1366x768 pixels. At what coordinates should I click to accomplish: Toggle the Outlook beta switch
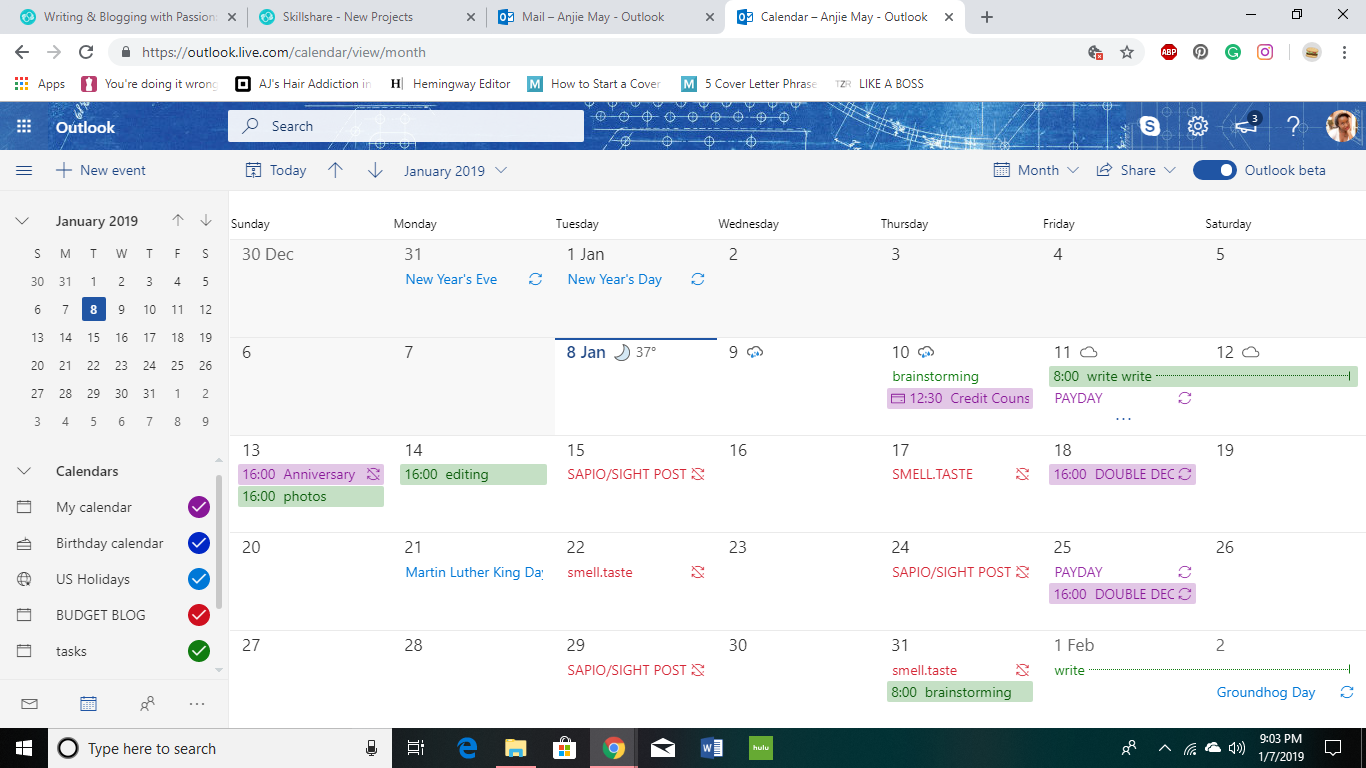(x=1215, y=170)
